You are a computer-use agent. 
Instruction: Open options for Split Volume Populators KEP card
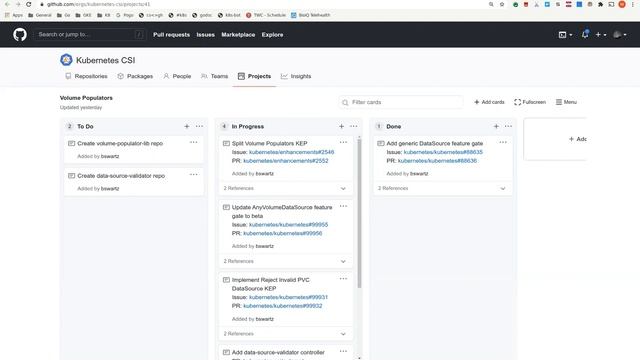(343, 142)
